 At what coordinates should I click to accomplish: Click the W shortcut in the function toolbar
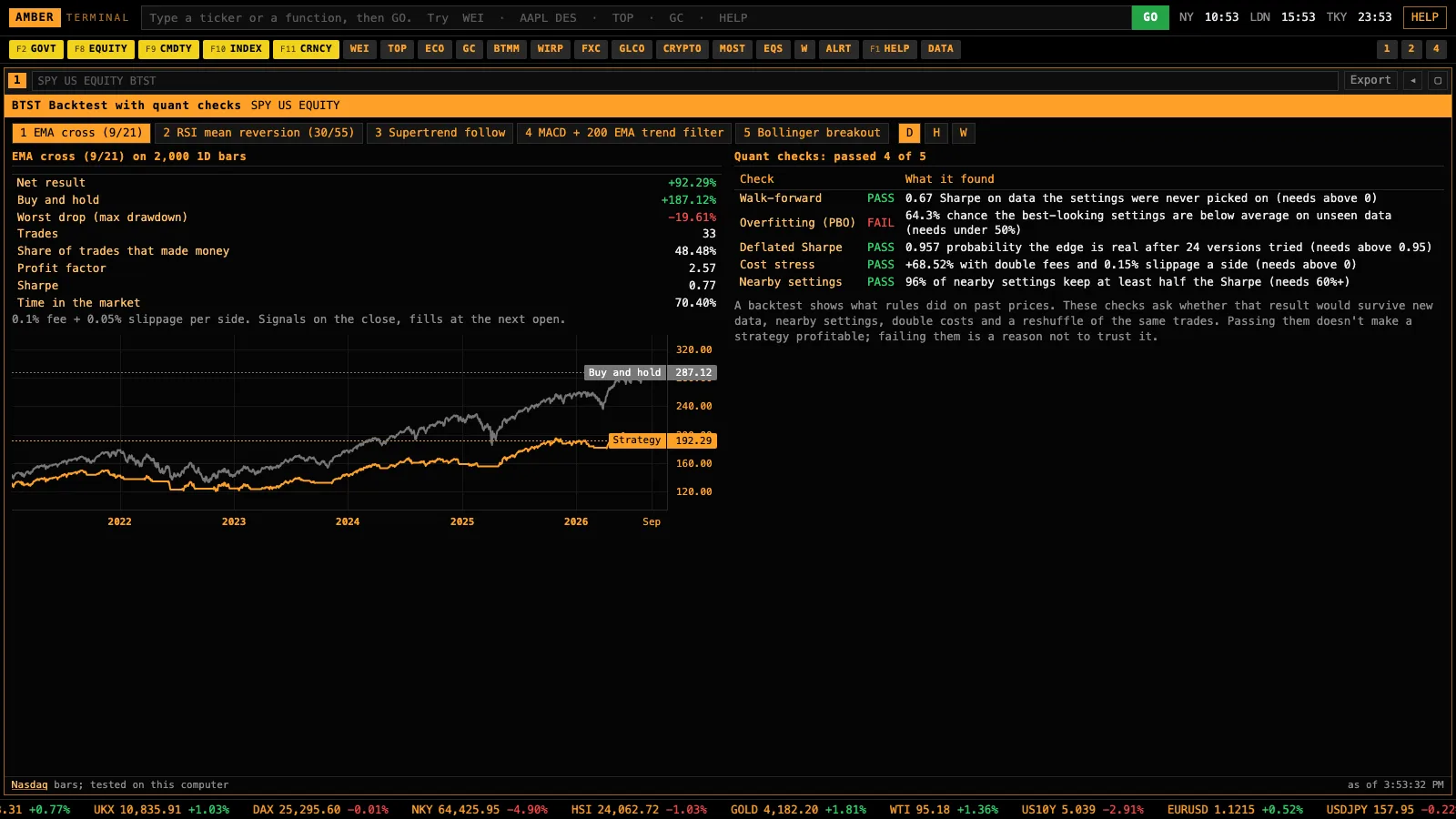pos(804,49)
